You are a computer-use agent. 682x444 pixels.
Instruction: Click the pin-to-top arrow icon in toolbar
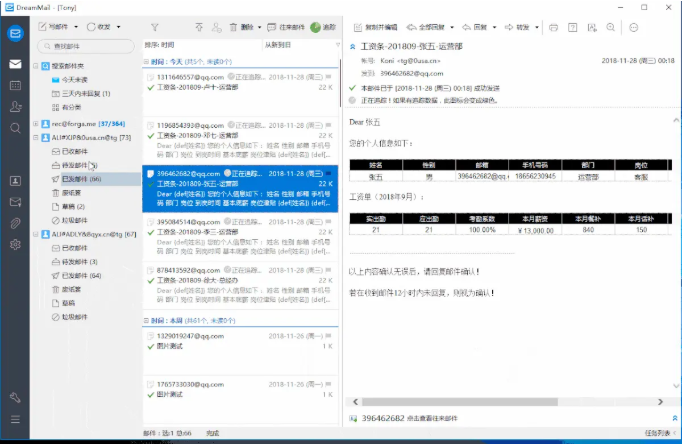coord(199,27)
